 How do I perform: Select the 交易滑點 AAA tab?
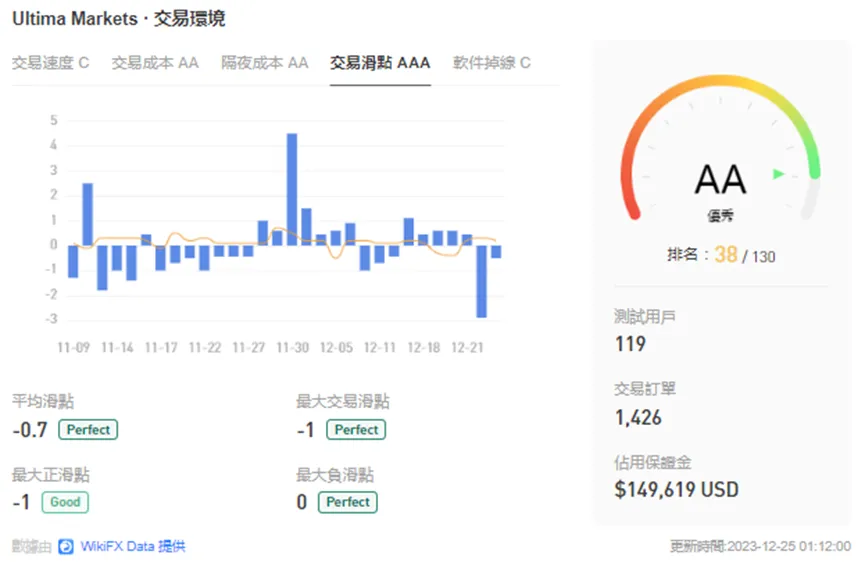click(380, 63)
